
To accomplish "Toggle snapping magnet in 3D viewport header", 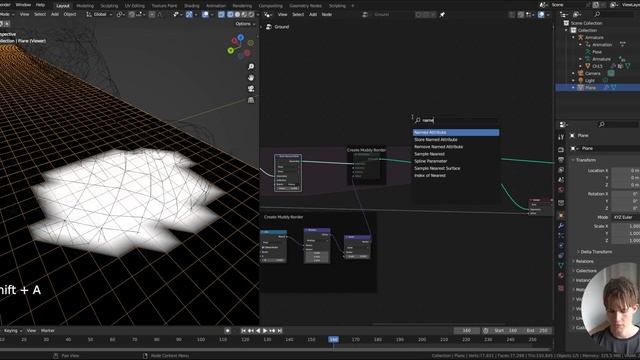I will pyautogui.click(x=131, y=14).
